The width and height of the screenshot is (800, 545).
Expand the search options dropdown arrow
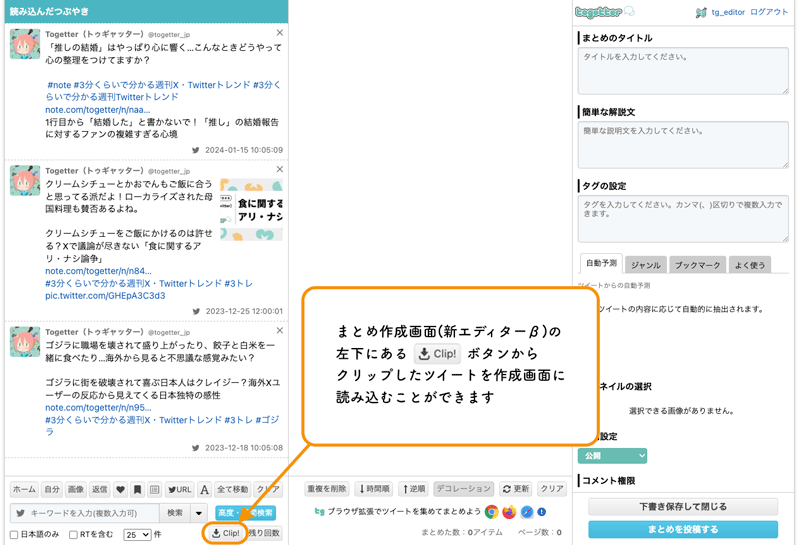pyautogui.click(x=199, y=513)
